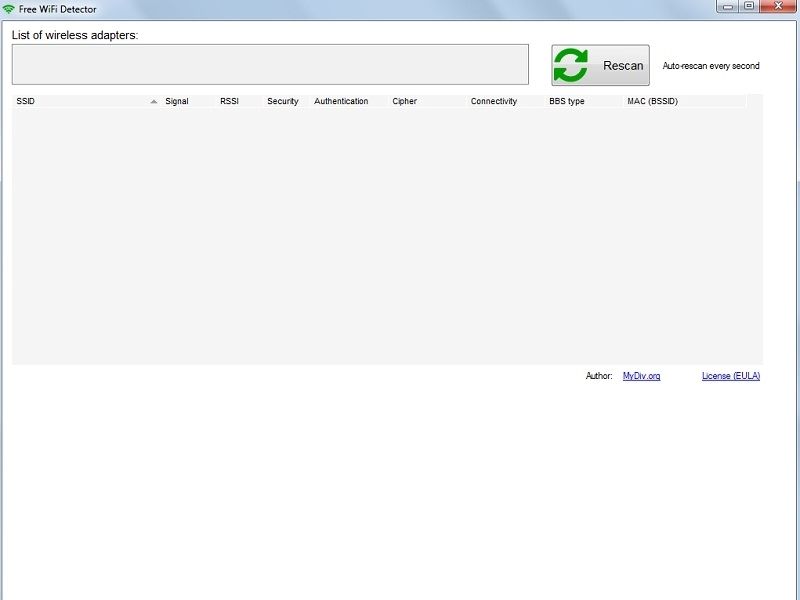Maximize the Free WiFi Detector window
The width and height of the screenshot is (800, 600).
[x=749, y=6]
